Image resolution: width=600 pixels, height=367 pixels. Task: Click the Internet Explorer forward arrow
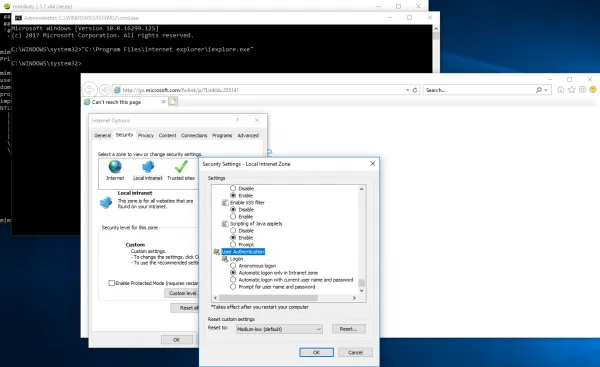(x=104, y=90)
